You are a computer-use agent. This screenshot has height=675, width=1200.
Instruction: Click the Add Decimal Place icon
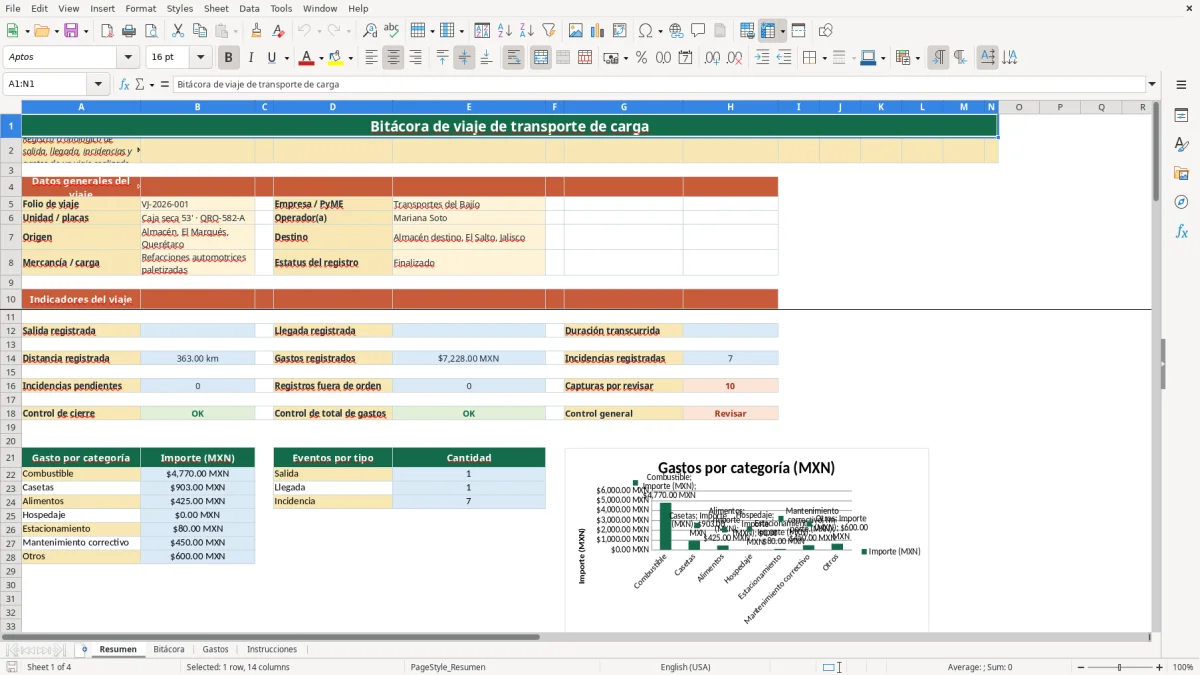click(712, 58)
